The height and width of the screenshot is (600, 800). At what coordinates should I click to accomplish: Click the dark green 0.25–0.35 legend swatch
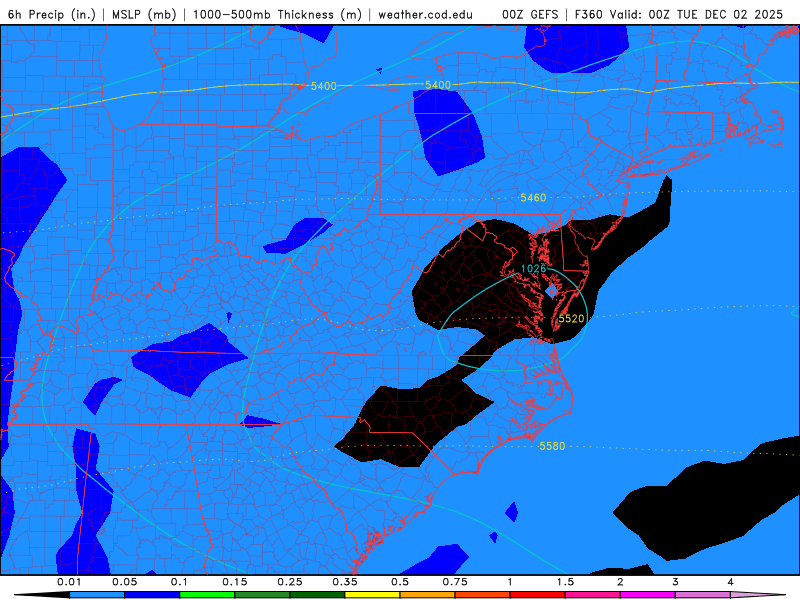[x=317, y=595]
